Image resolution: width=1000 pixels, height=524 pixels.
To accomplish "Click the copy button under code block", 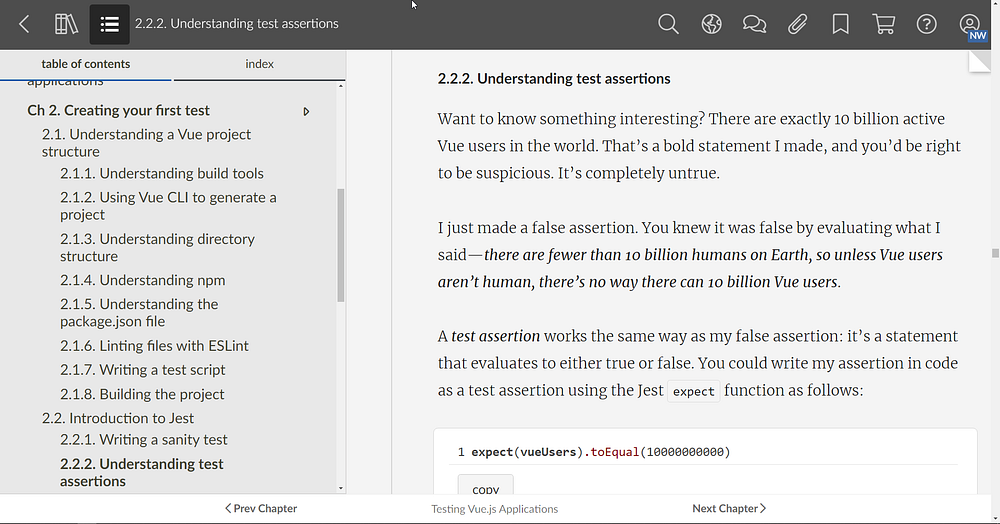I will coord(485,489).
